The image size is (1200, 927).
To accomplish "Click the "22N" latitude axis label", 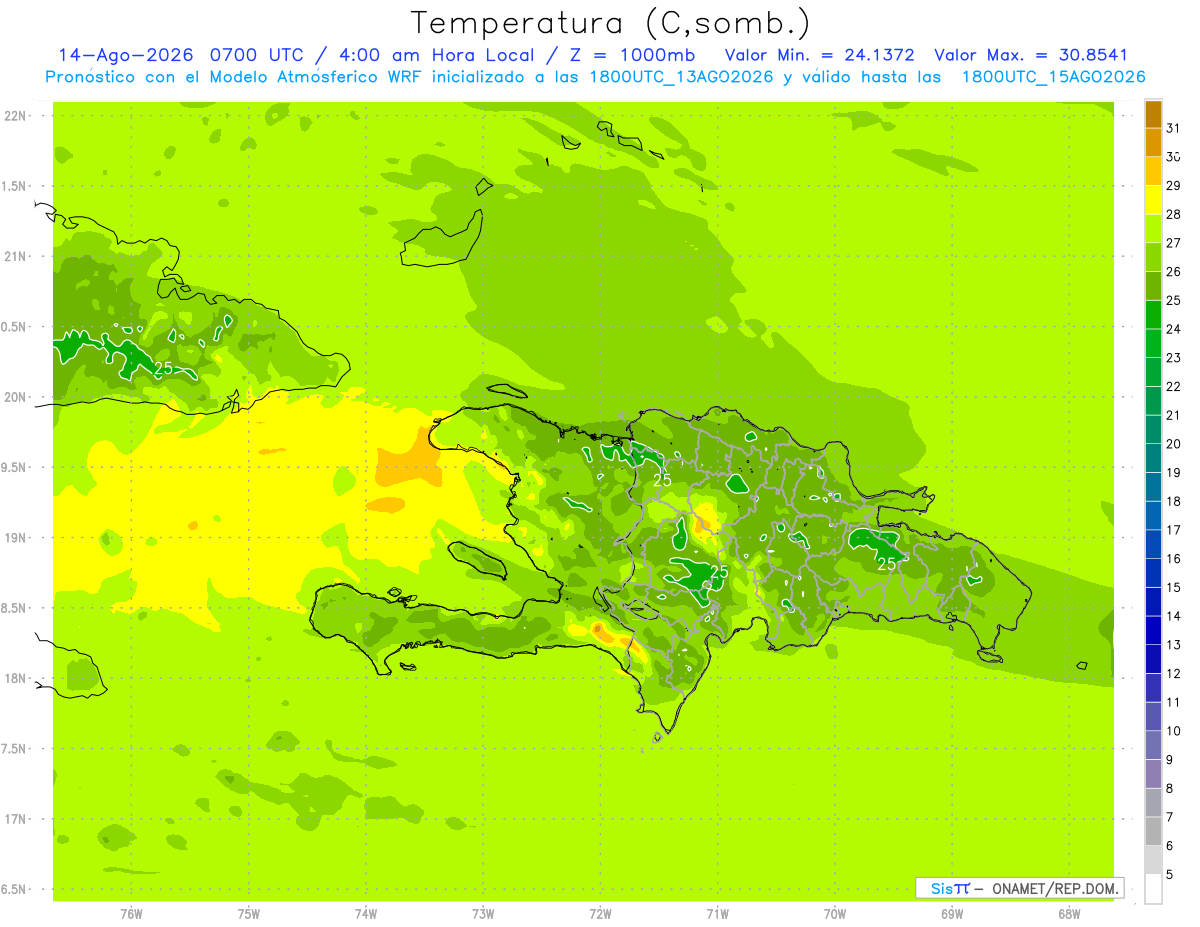I will (x=14, y=115).
